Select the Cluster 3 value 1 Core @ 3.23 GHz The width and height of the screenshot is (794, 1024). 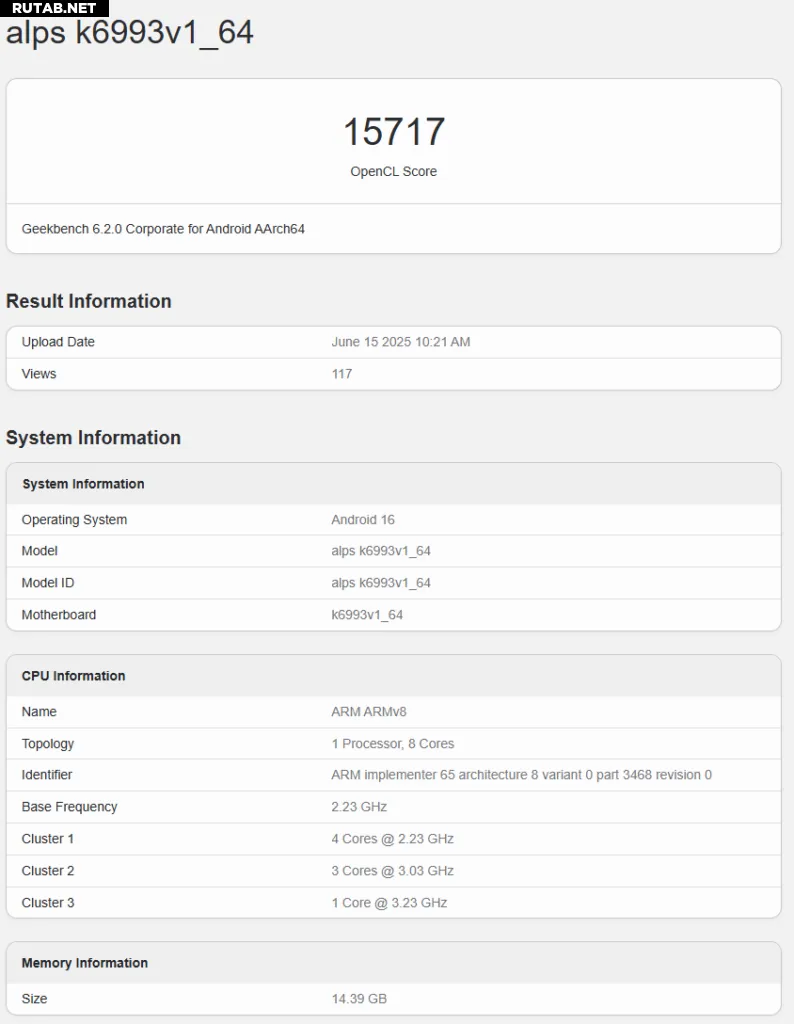[389, 903]
